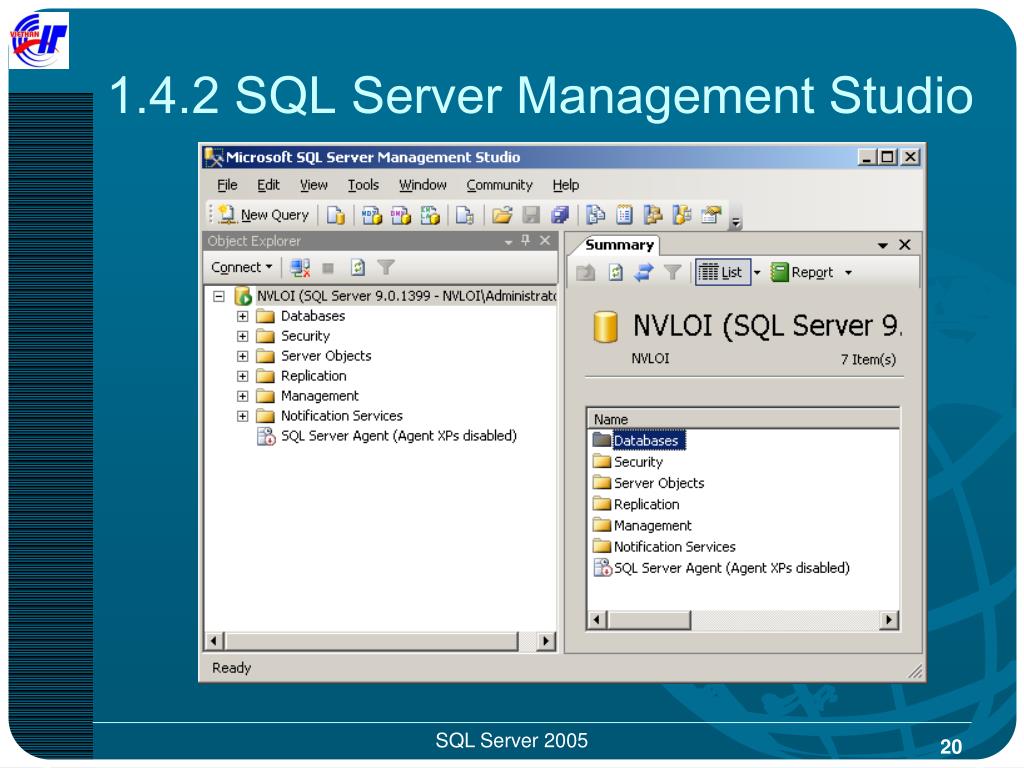Open the File menu

click(x=227, y=185)
